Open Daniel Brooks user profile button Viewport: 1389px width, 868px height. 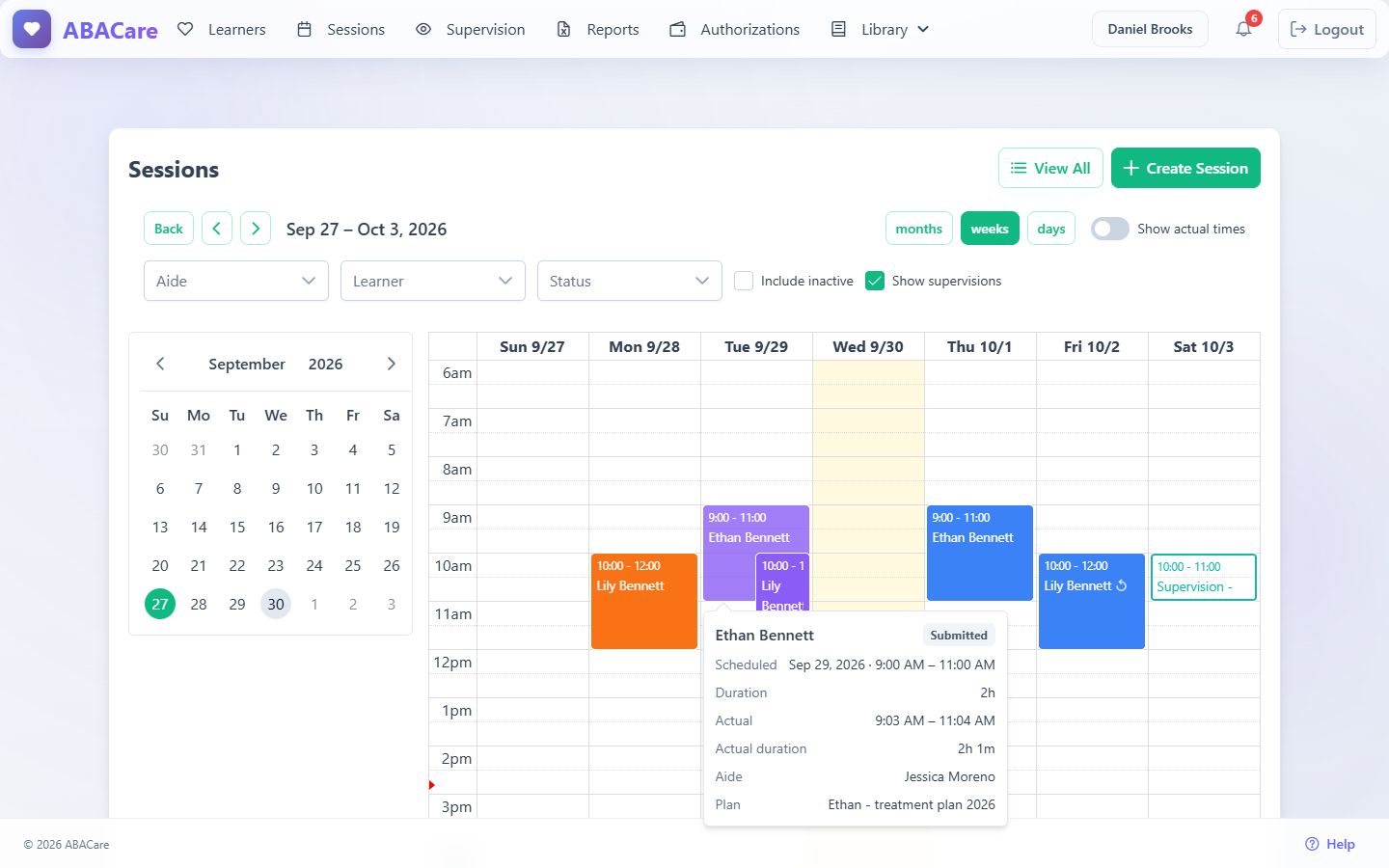[1150, 29]
